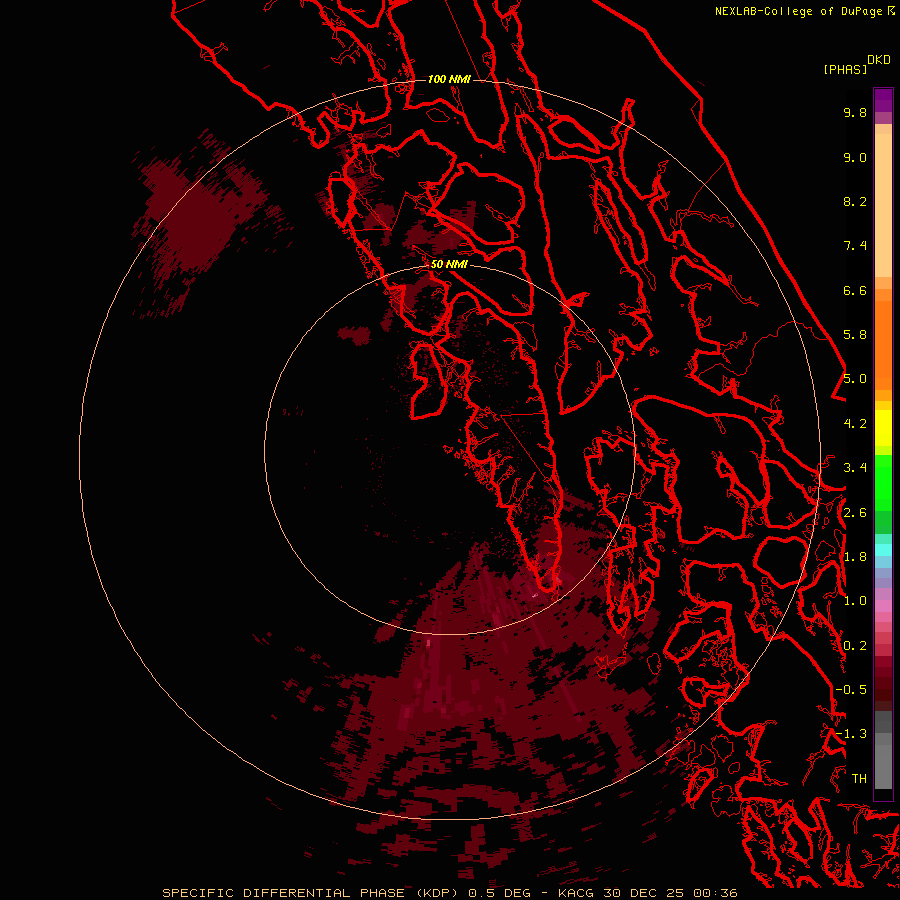Click the 8.2 value on the color scale
The height and width of the screenshot is (900, 900).
[855, 201]
